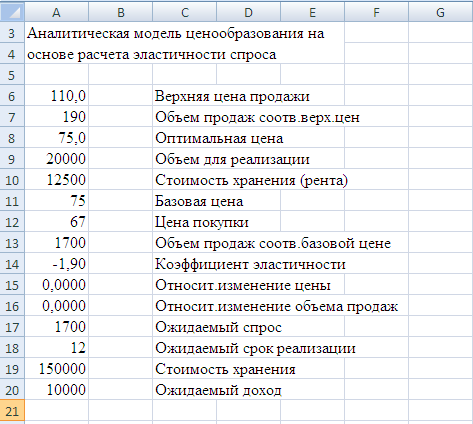Select column D header

248,12
